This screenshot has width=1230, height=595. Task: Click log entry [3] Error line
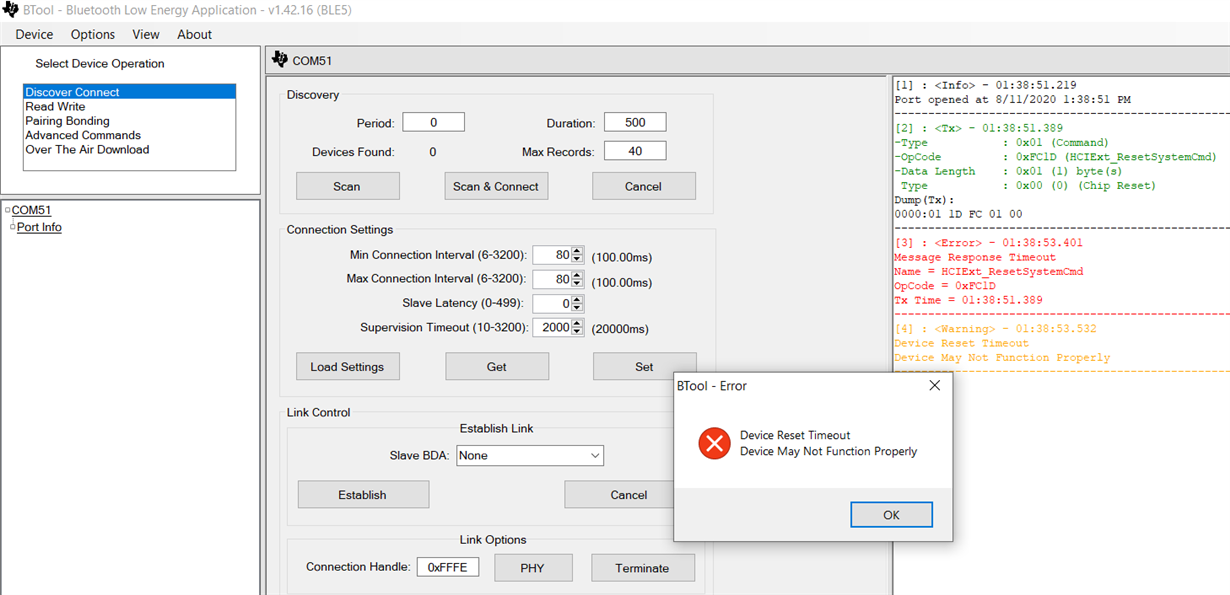[x=988, y=243]
